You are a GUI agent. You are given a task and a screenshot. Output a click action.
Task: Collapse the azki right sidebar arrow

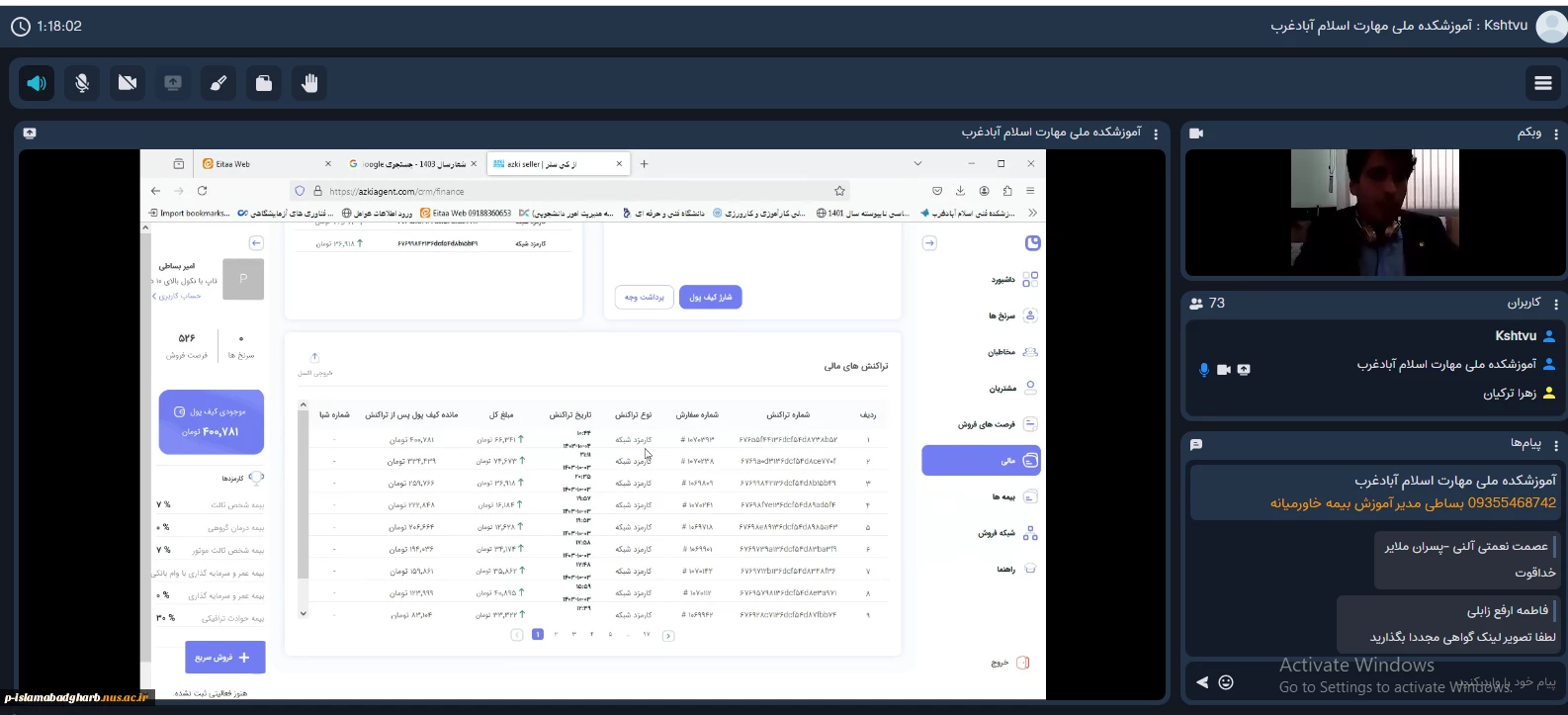click(x=929, y=243)
